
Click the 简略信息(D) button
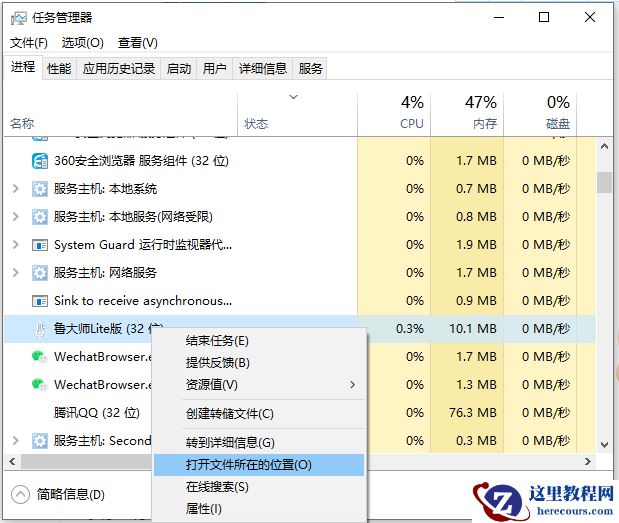point(58,494)
